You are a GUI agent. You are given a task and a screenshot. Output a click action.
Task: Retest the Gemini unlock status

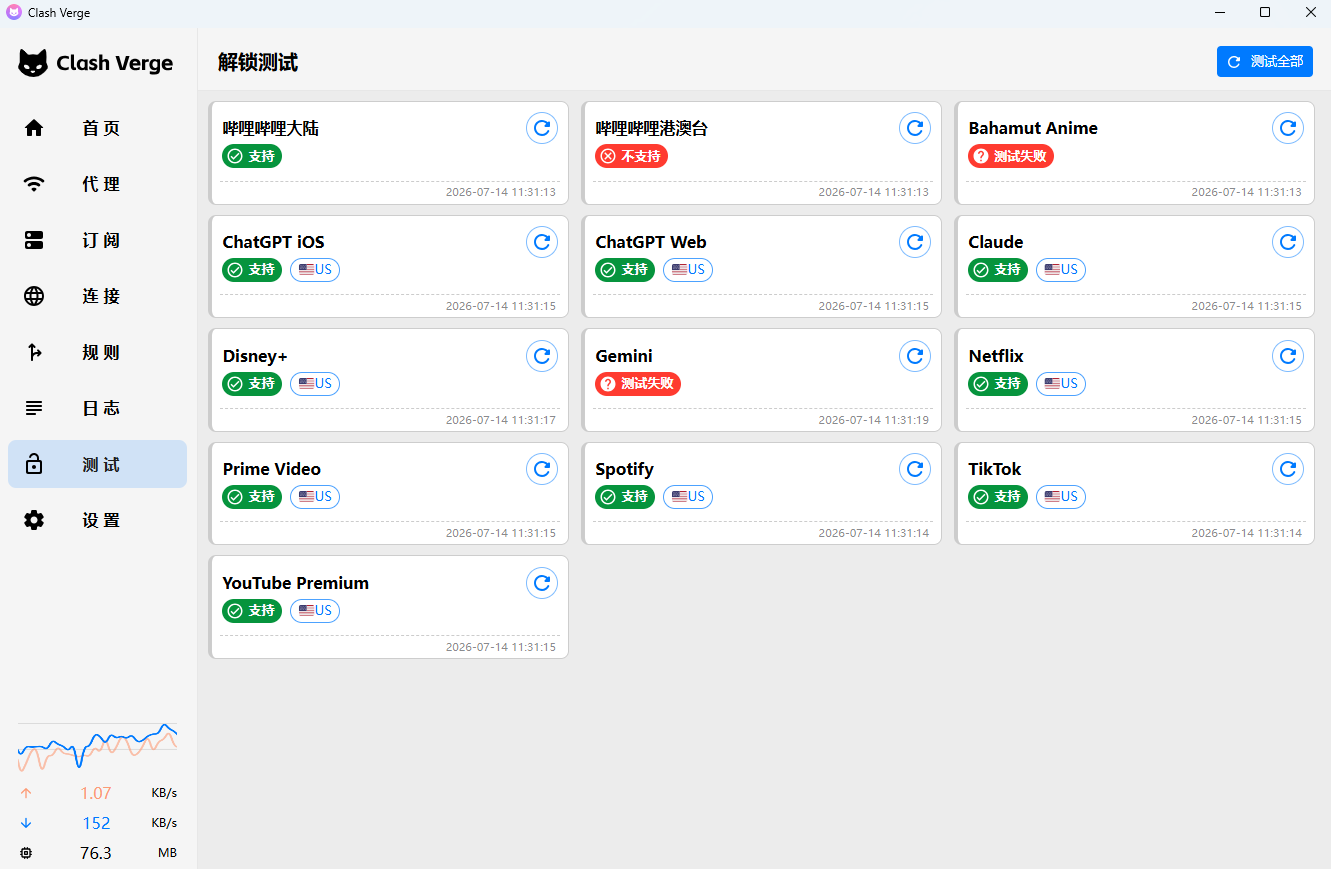(915, 355)
